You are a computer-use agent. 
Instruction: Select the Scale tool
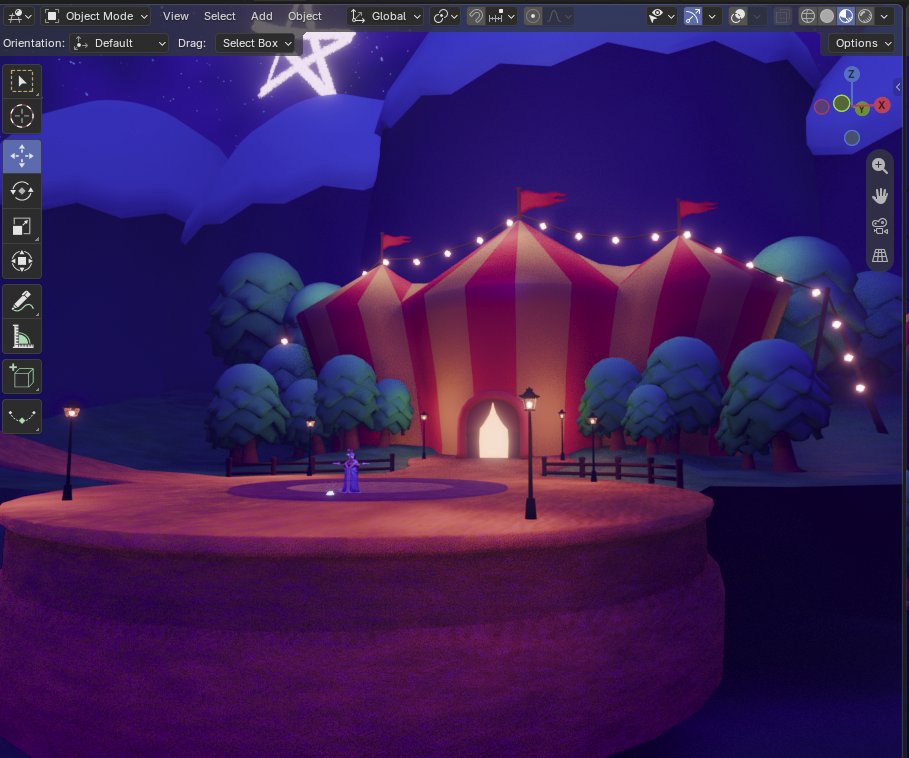coord(22,226)
